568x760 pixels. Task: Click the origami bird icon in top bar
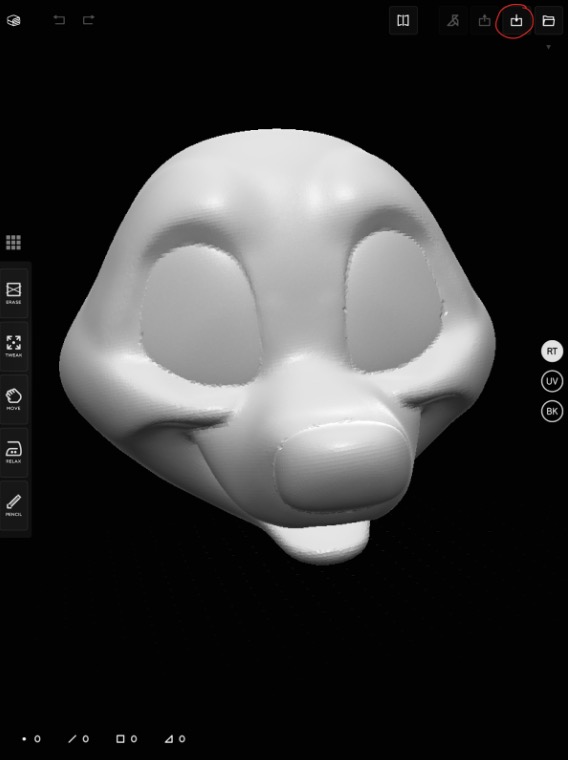tap(453, 20)
